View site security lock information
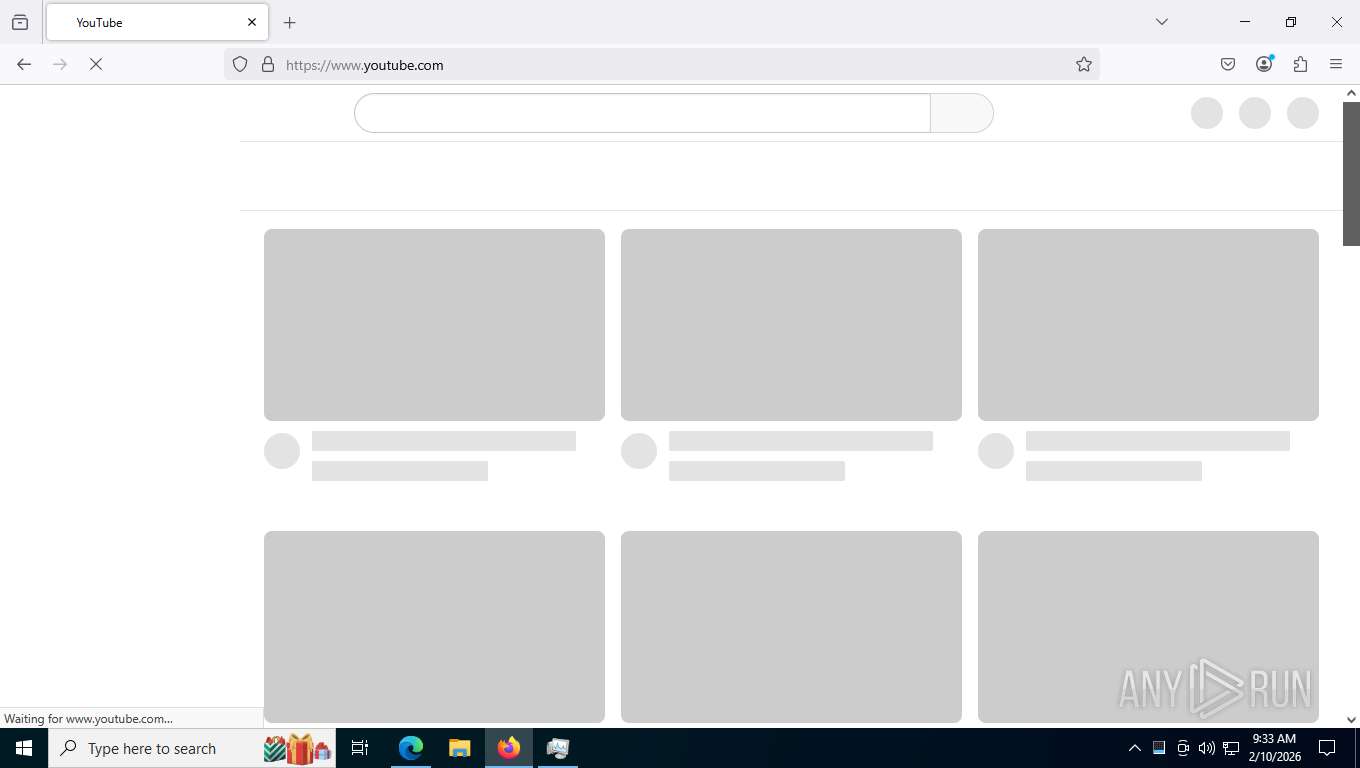 point(268,64)
